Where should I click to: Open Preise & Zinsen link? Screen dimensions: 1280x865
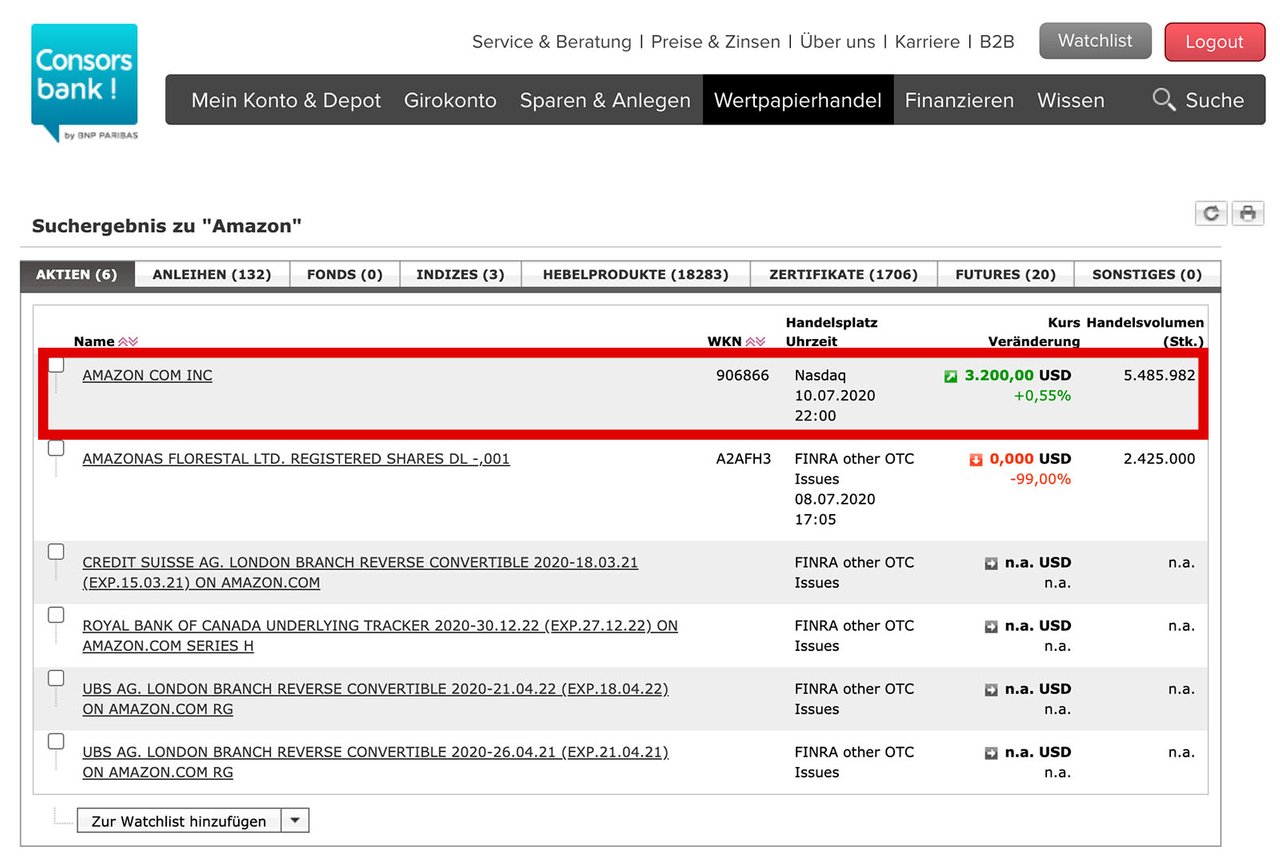pyautogui.click(x=715, y=42)
